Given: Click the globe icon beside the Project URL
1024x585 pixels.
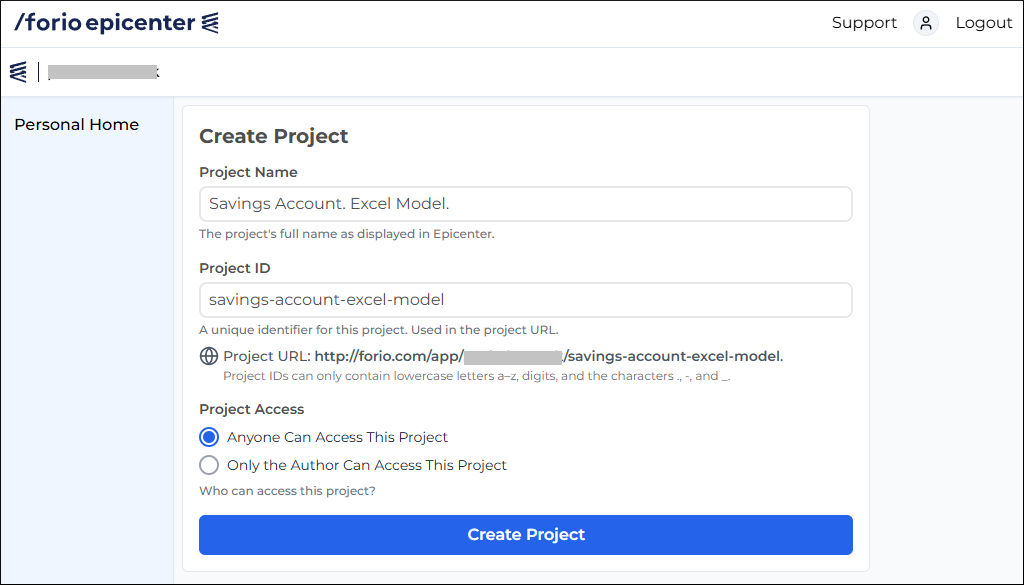Looking at the screenshot, I should 208,355.
